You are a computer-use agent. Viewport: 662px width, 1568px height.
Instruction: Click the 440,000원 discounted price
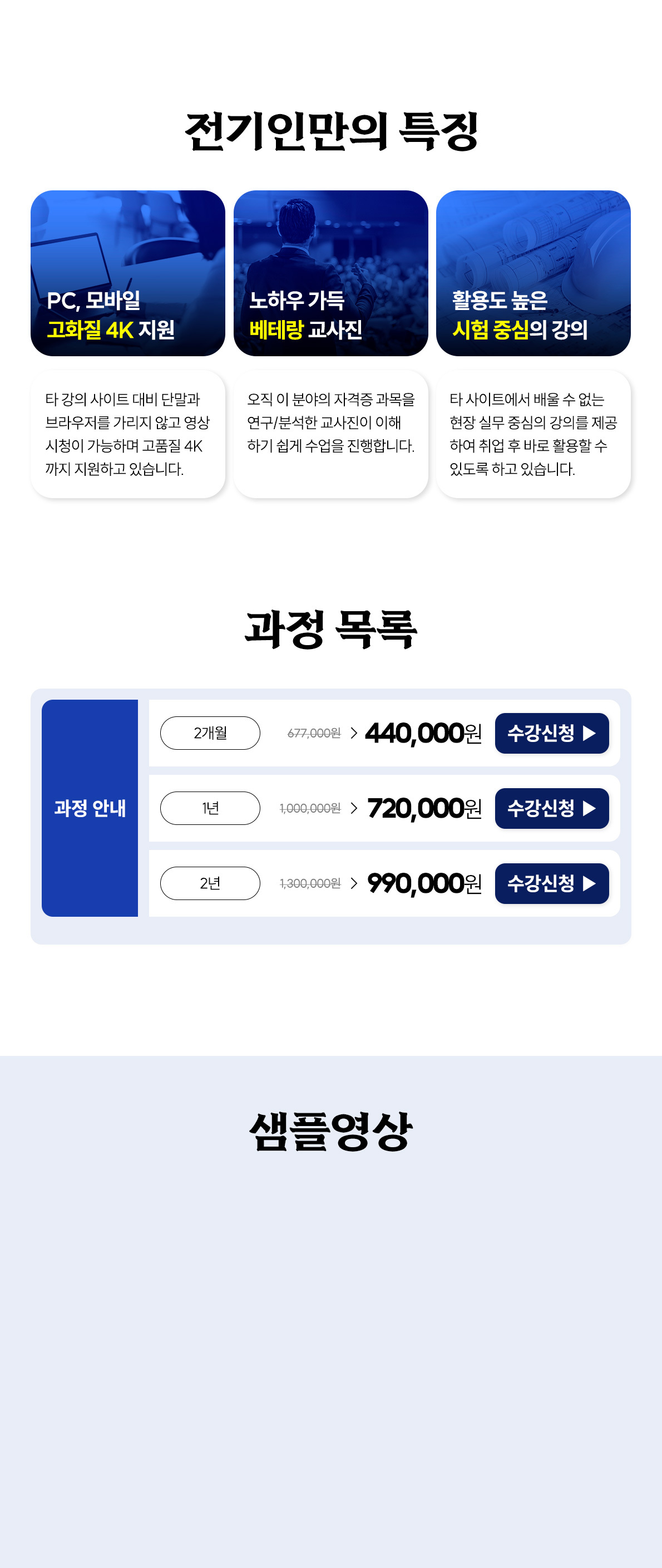pyautogui.click(x=423, y=734)
